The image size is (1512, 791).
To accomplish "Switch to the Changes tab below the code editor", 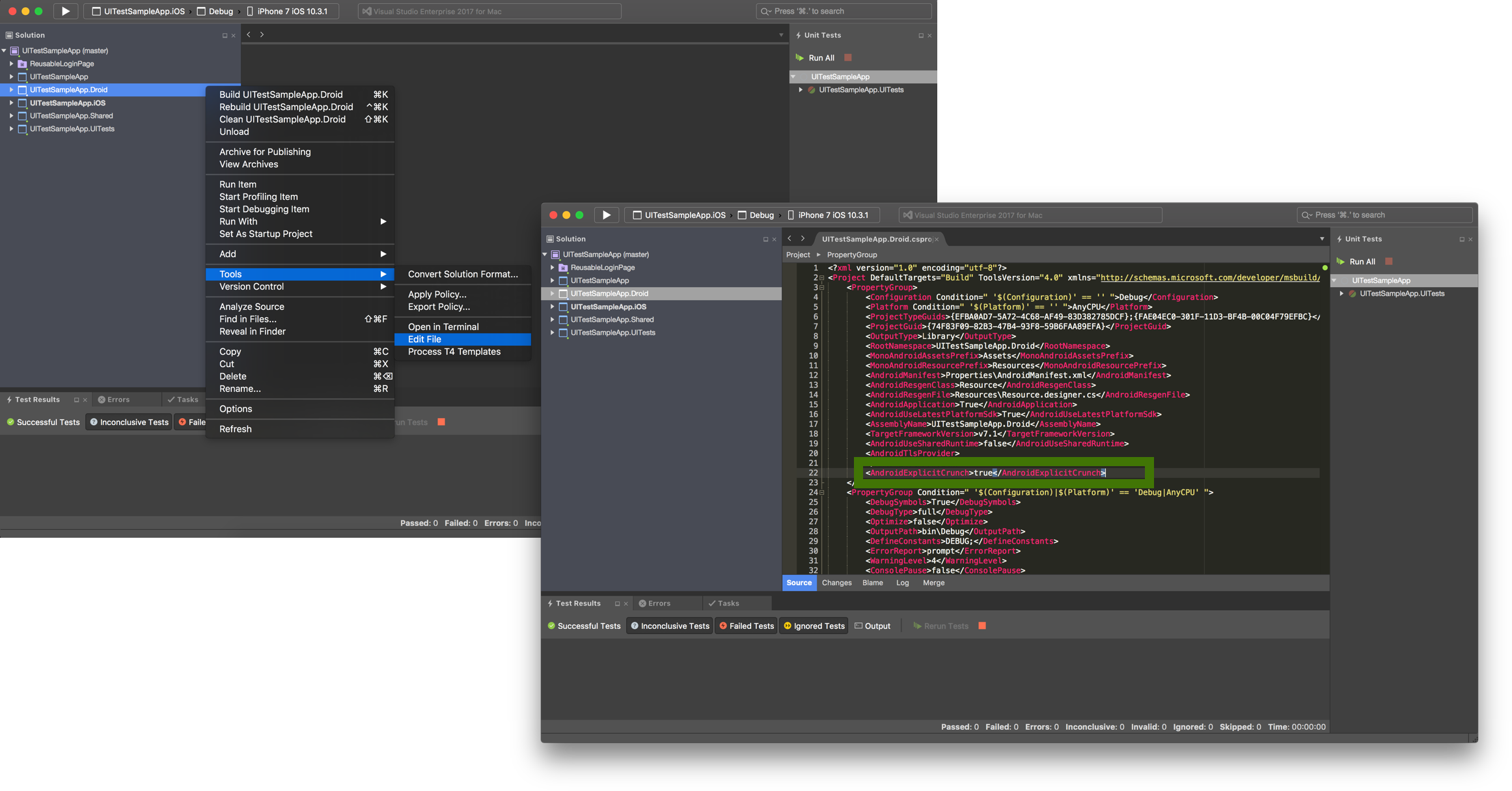I will tap(836, 583).
